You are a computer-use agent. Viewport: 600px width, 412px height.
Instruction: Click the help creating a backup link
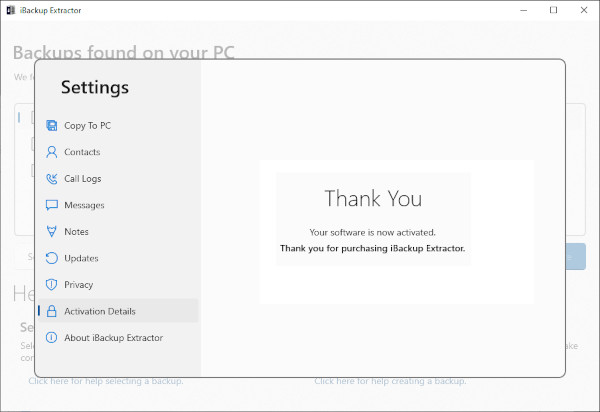pyautogui.click(x=390, y=381)
